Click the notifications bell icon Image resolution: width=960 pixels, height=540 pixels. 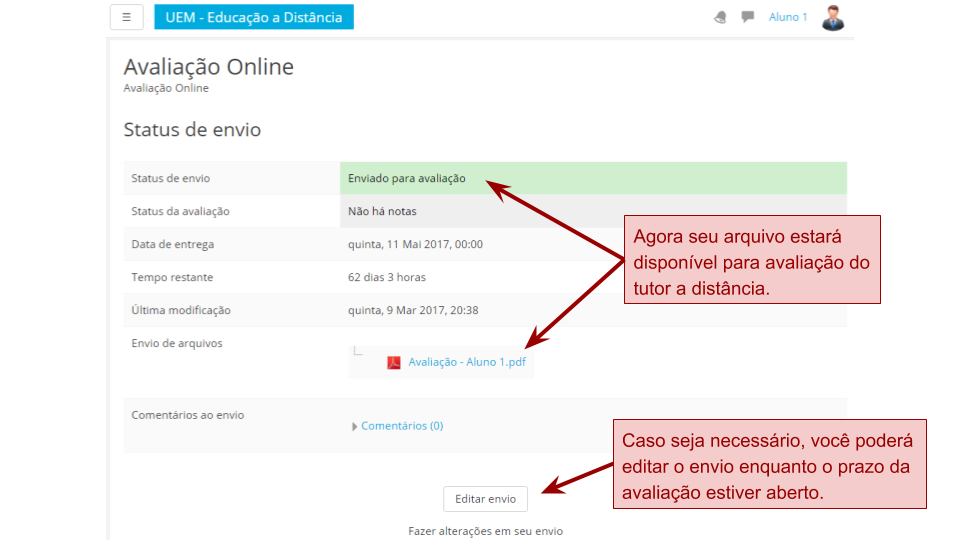coord(720,17)
